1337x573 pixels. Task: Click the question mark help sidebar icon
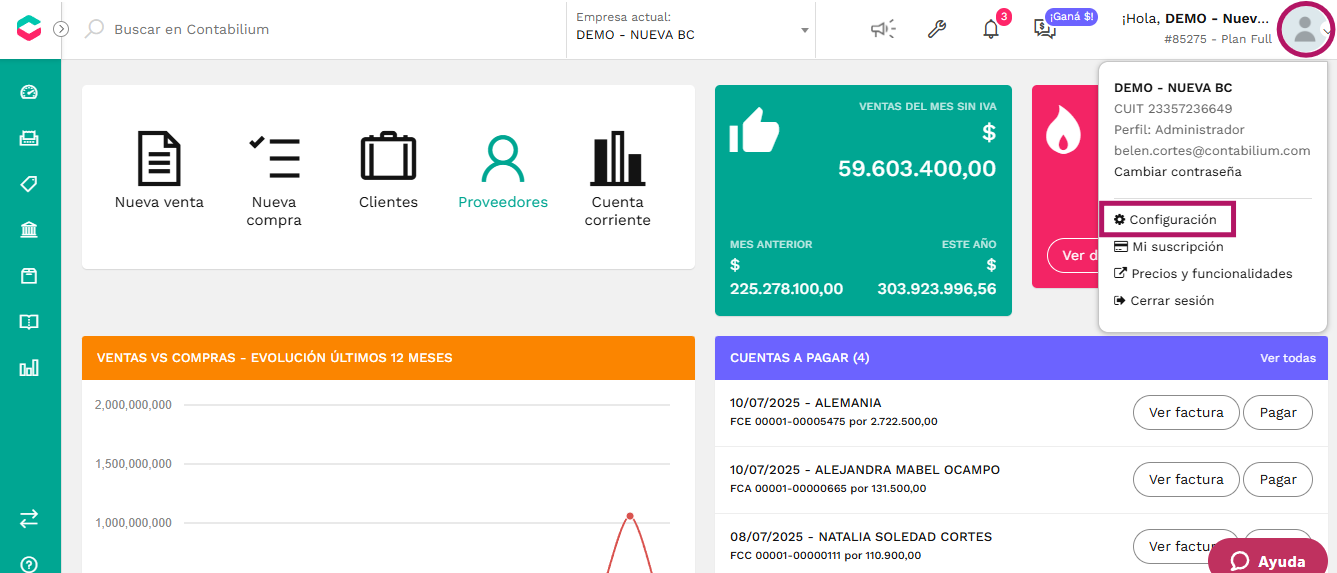pos(29,565)
